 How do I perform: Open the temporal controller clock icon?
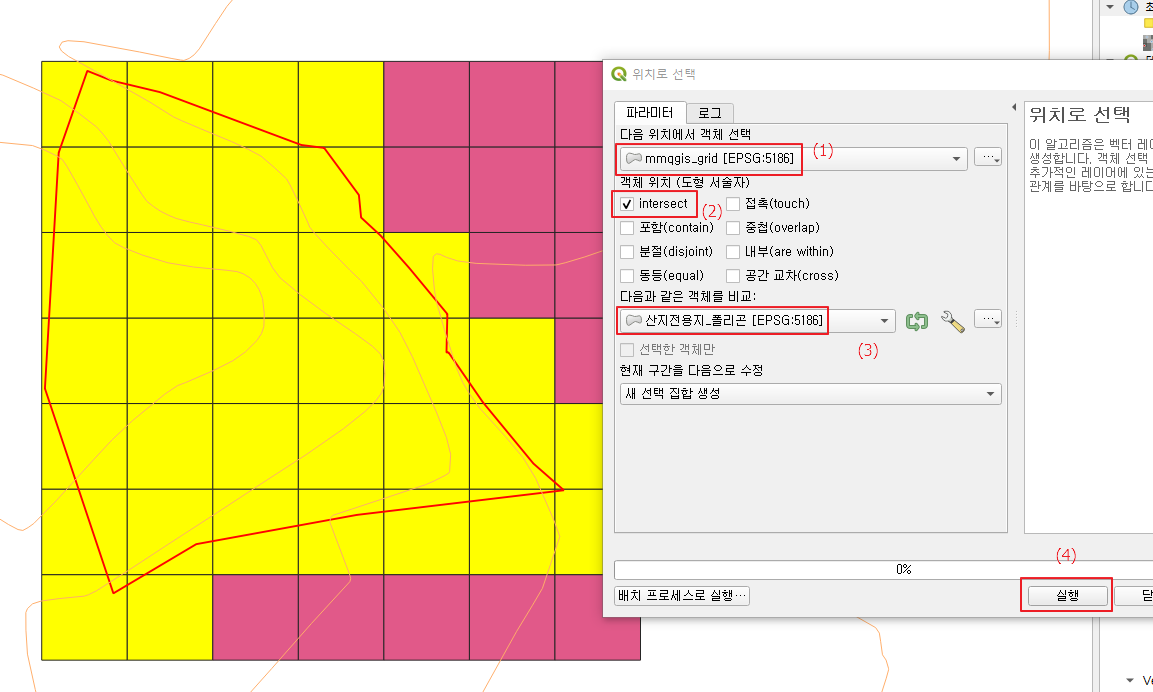[1131, 7]
